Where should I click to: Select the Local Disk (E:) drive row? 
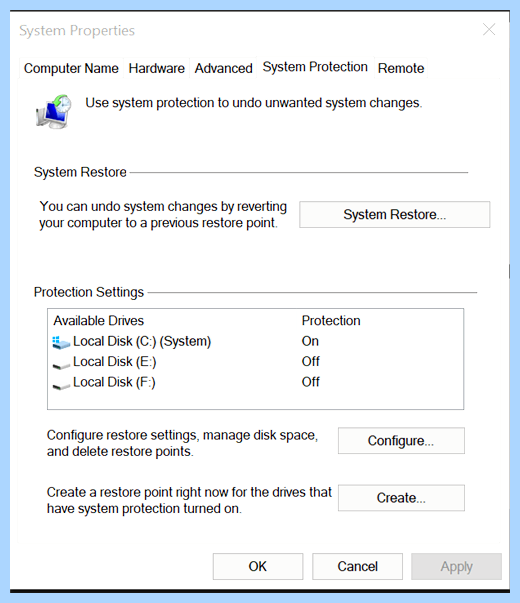255,361
